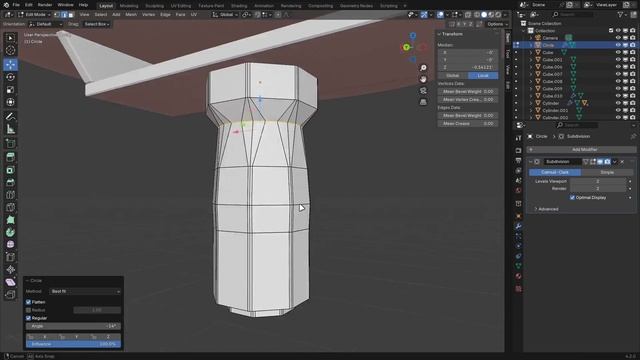The height and width of the screenshot is (360, 640).
Task: Activate the Transform tool
Action: (x=11, y=102)
